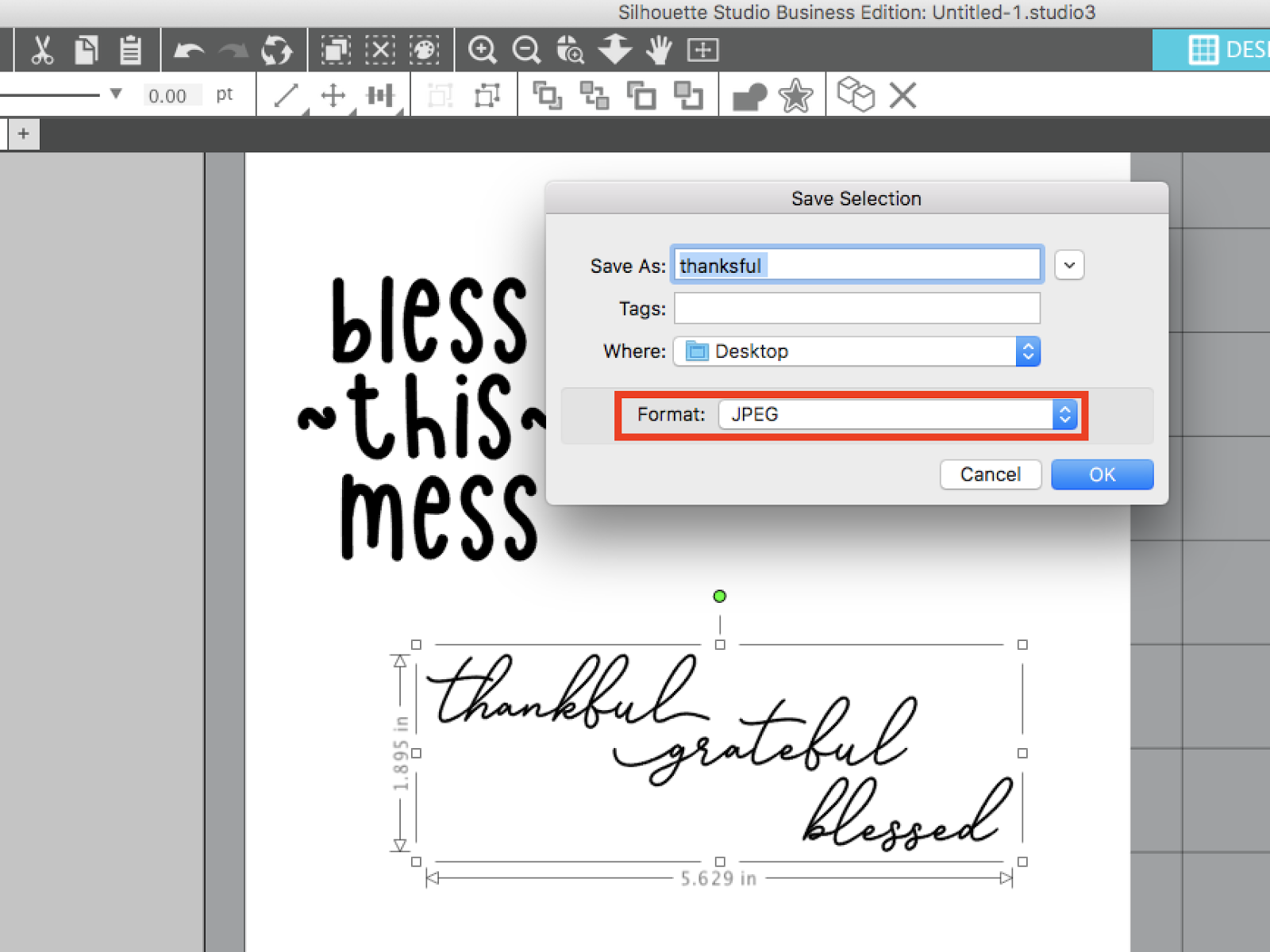Viewport: 1270px width, 952px height.
Task: Expand the Save As dialog with chevron button
Action: (1069, 265)
